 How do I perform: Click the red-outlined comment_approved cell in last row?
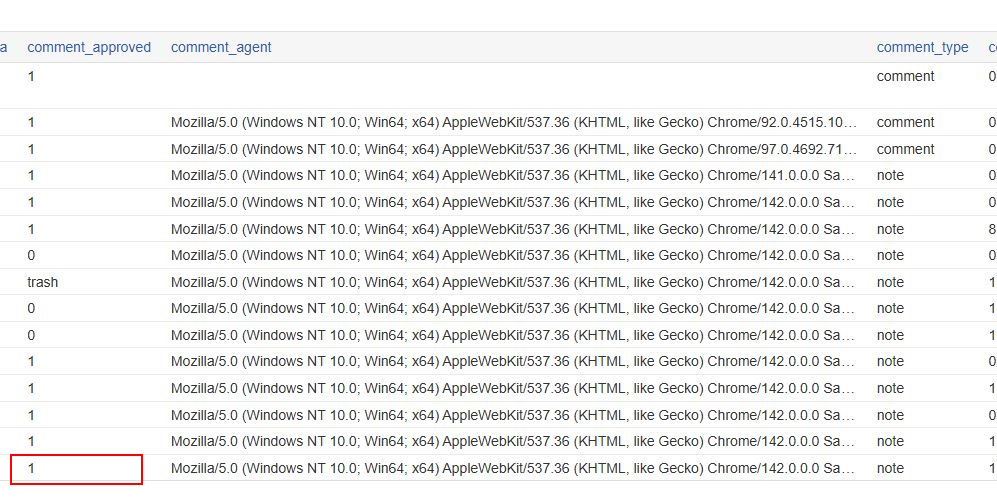click(x=76, y=468)
